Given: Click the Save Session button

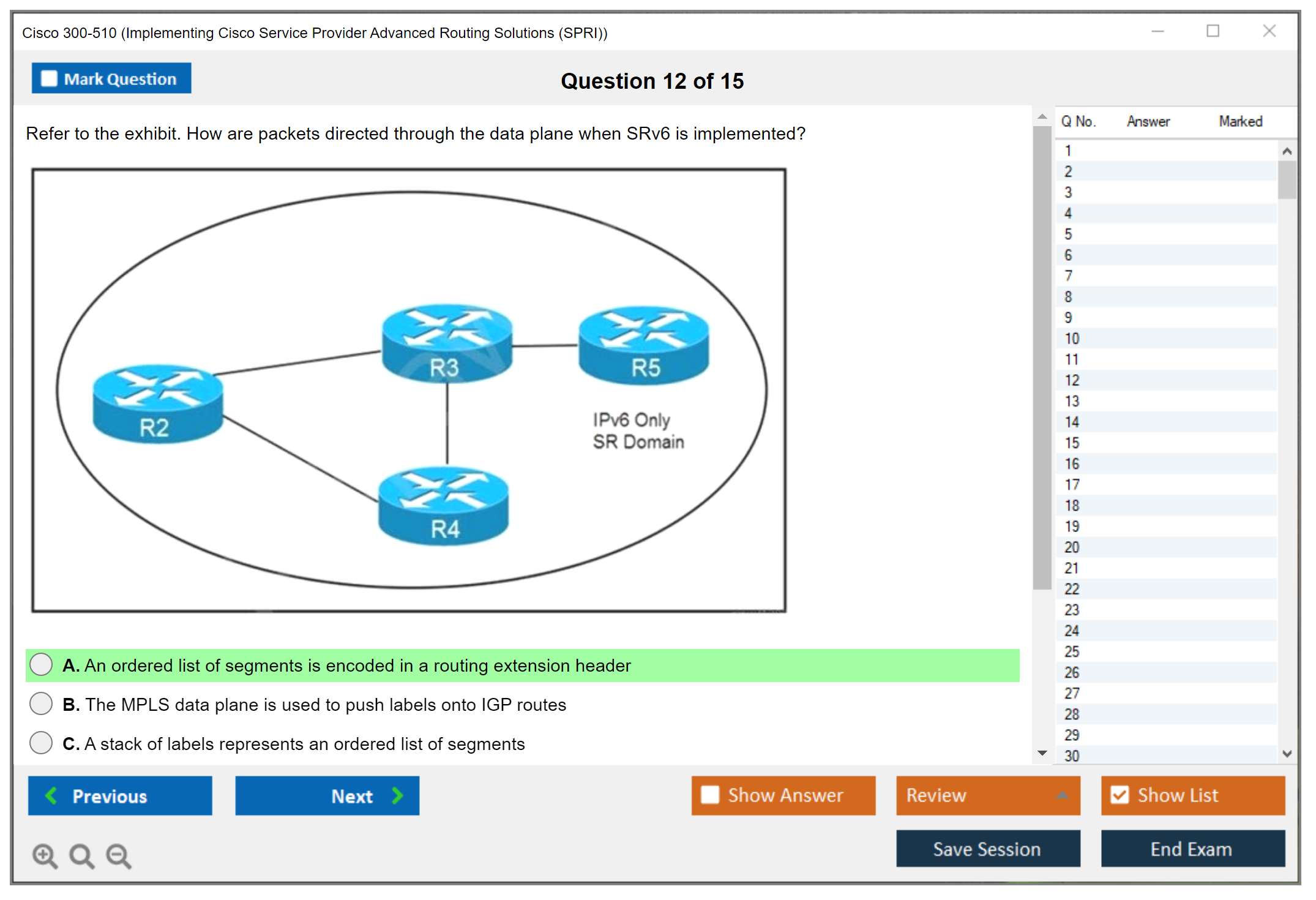Looking at the screenshot, I should pos(987,849).
